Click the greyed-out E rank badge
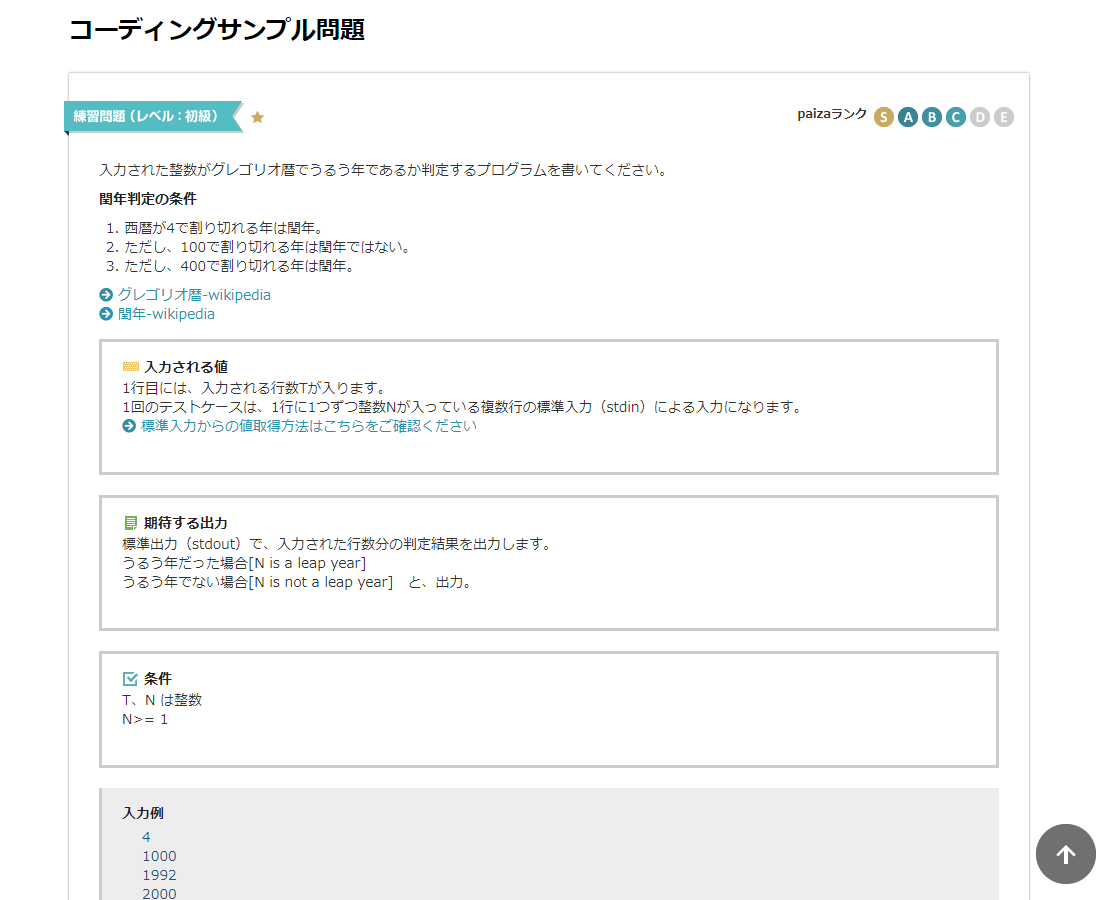Screen dimensions: 1116x900 1004,117
